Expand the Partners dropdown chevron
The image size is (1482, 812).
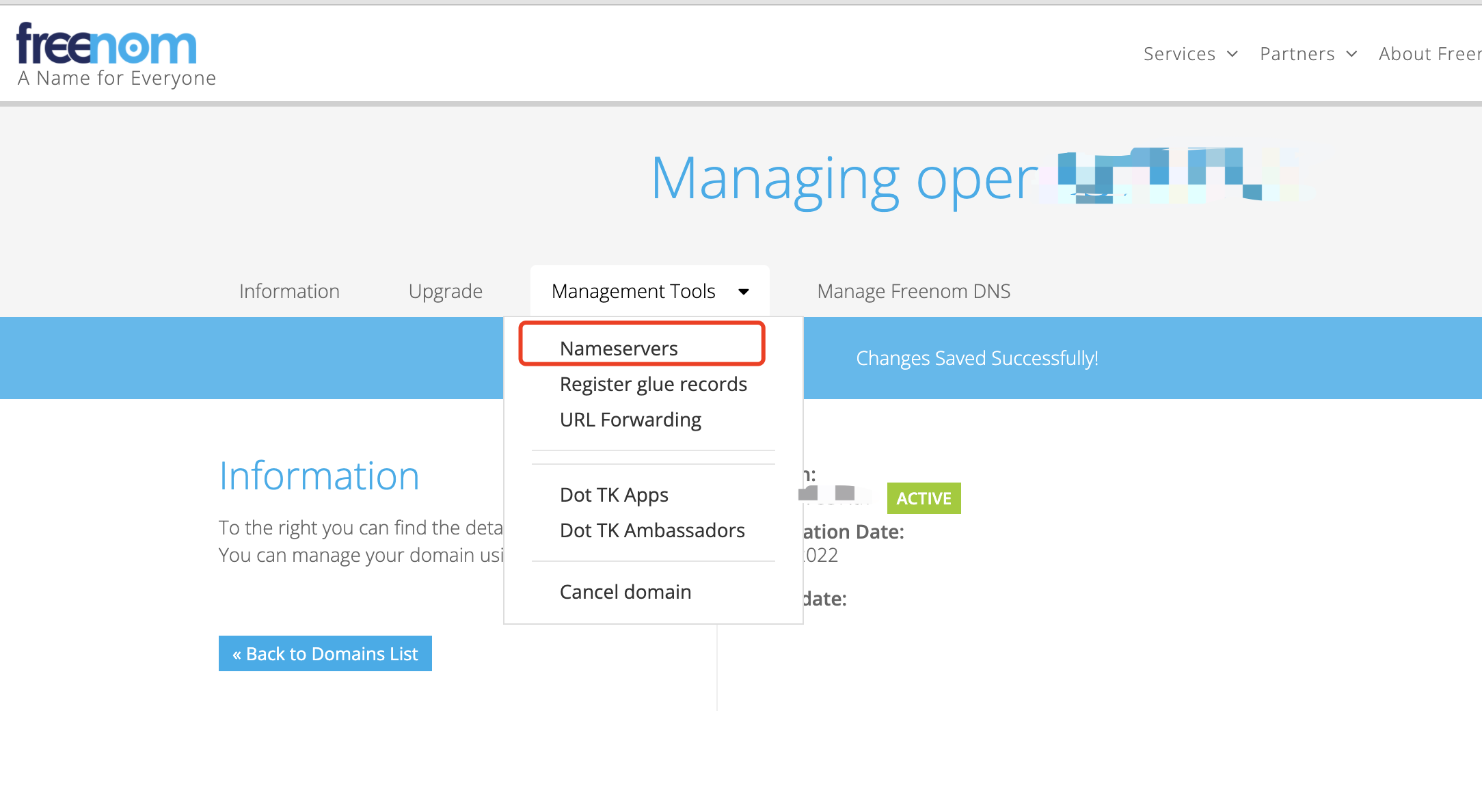click(1351, 54)
